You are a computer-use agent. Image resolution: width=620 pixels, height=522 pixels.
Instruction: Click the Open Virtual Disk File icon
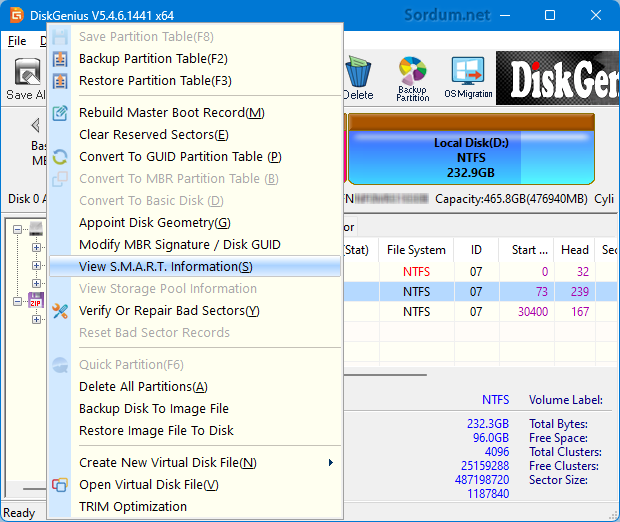pyautogui.click(x=60, y=485)
